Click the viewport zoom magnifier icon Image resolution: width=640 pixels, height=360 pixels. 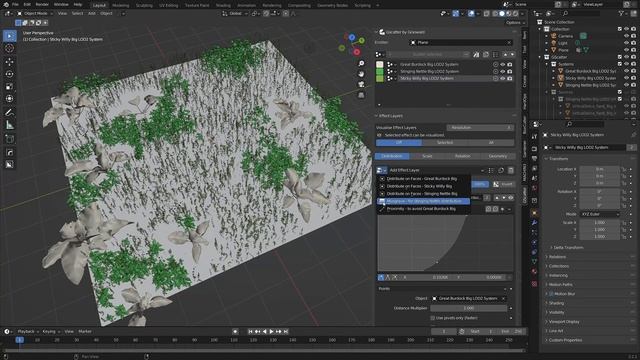tap(361, 63)
